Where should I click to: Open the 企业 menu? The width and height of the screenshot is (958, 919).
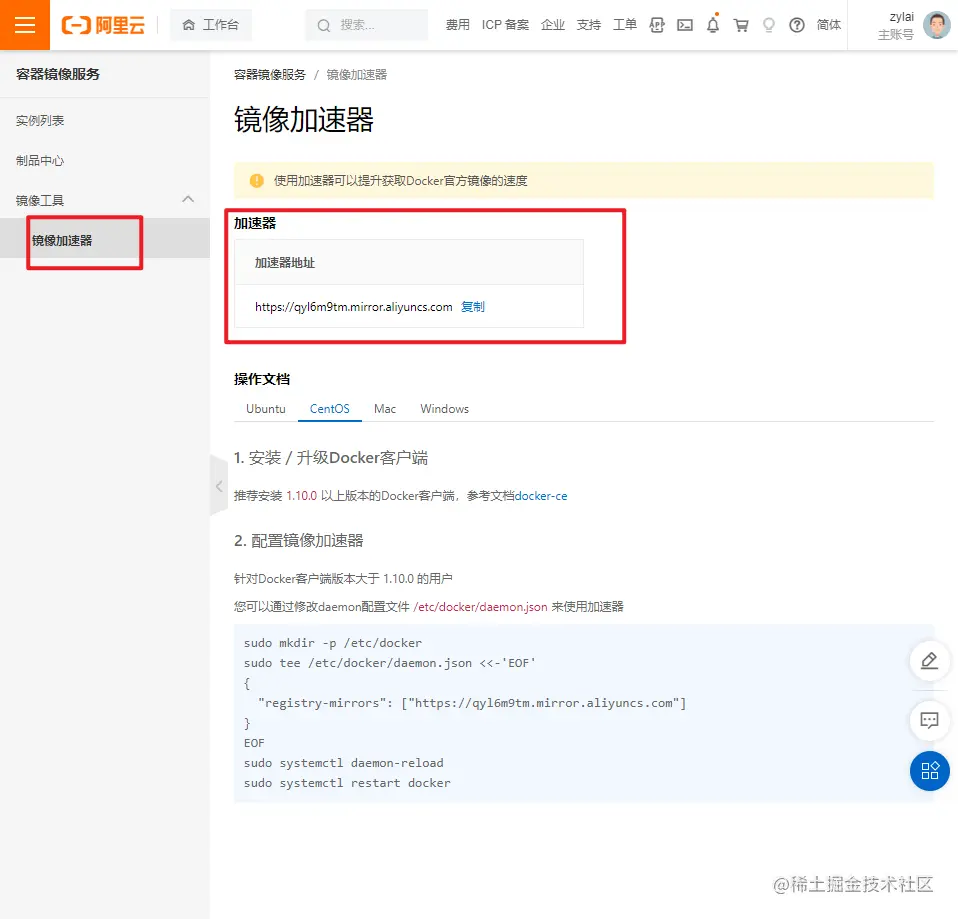(x=552, y=25)
